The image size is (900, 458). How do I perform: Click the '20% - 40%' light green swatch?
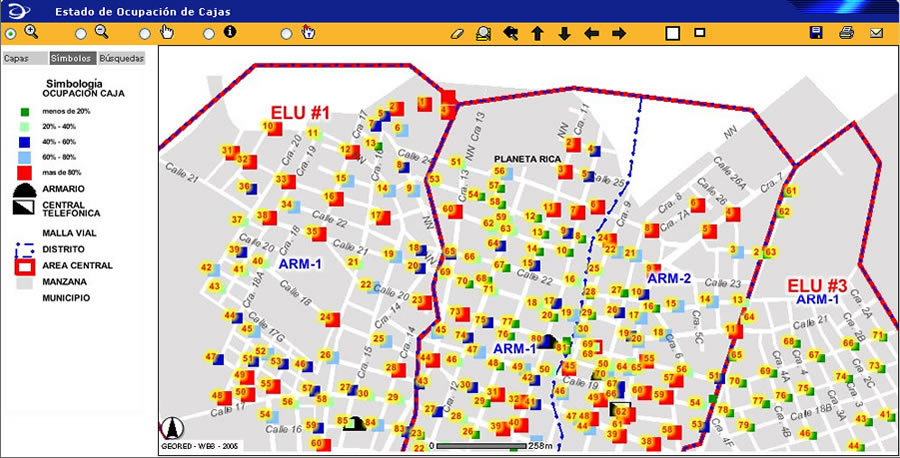click(x=25, y=126)
